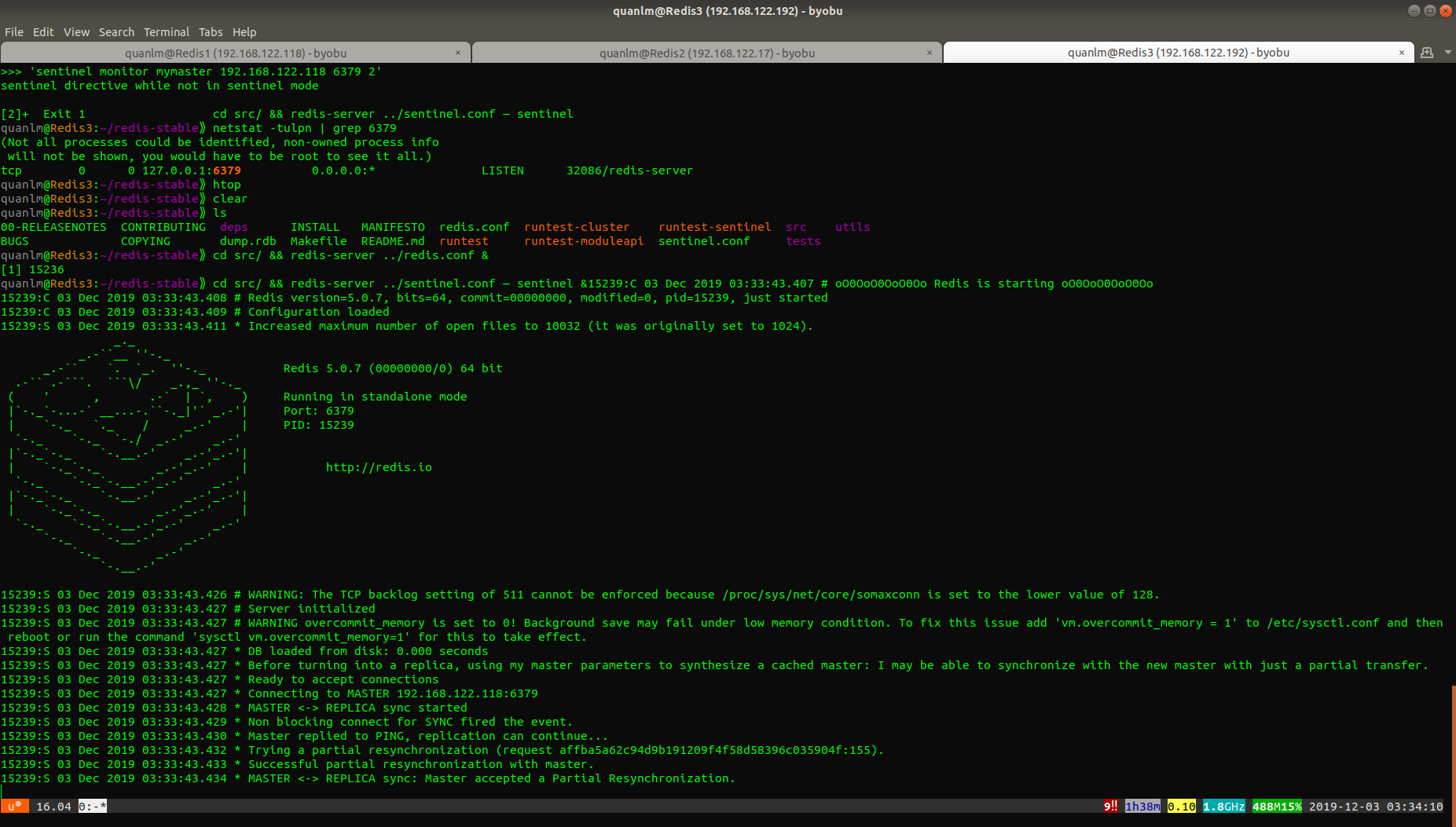
Task: Switch to the Redis1 (192.168.122.118) tab
Action: [x=236, y=53]
